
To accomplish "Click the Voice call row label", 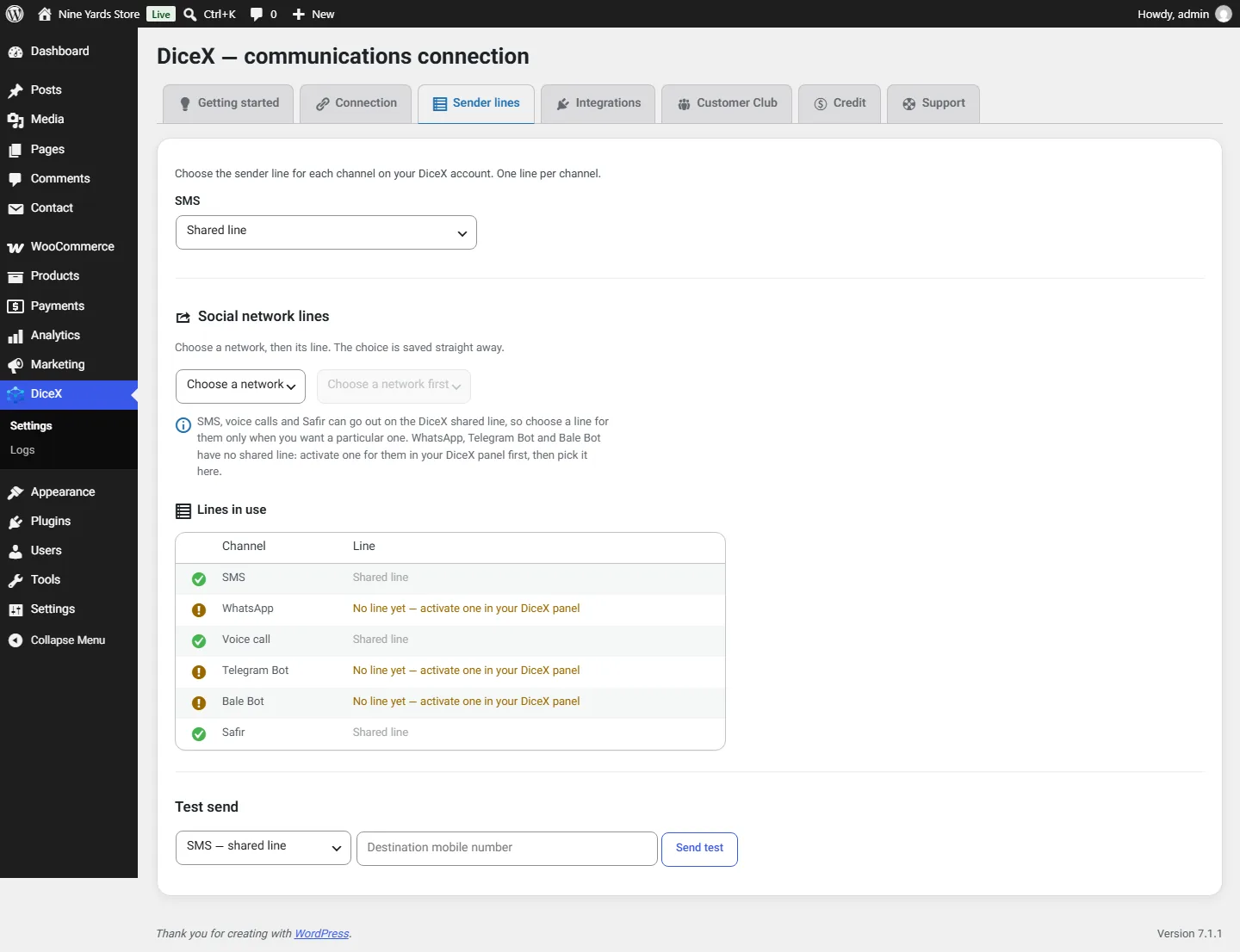I will coord(246,640).
